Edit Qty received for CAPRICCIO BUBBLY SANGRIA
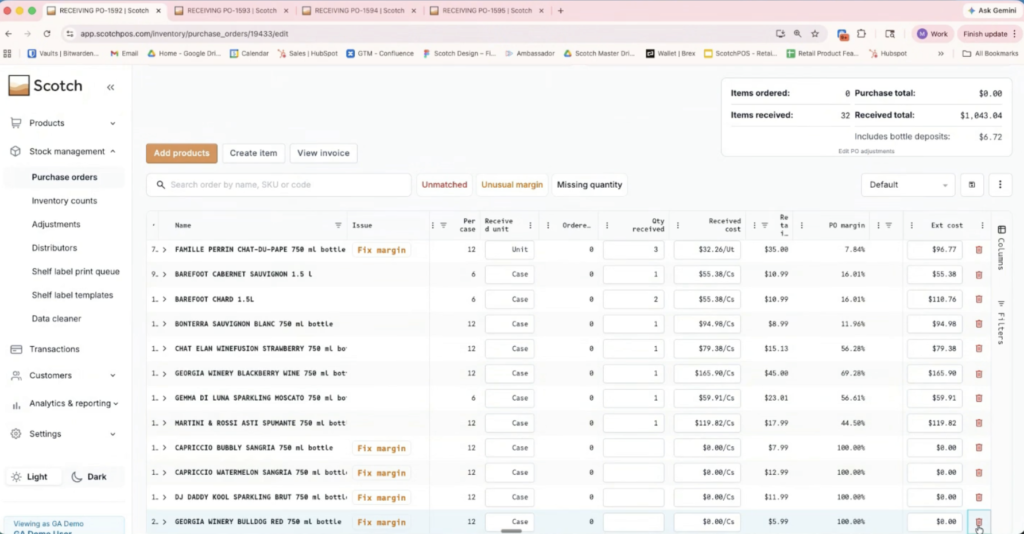 click(633, 448)
